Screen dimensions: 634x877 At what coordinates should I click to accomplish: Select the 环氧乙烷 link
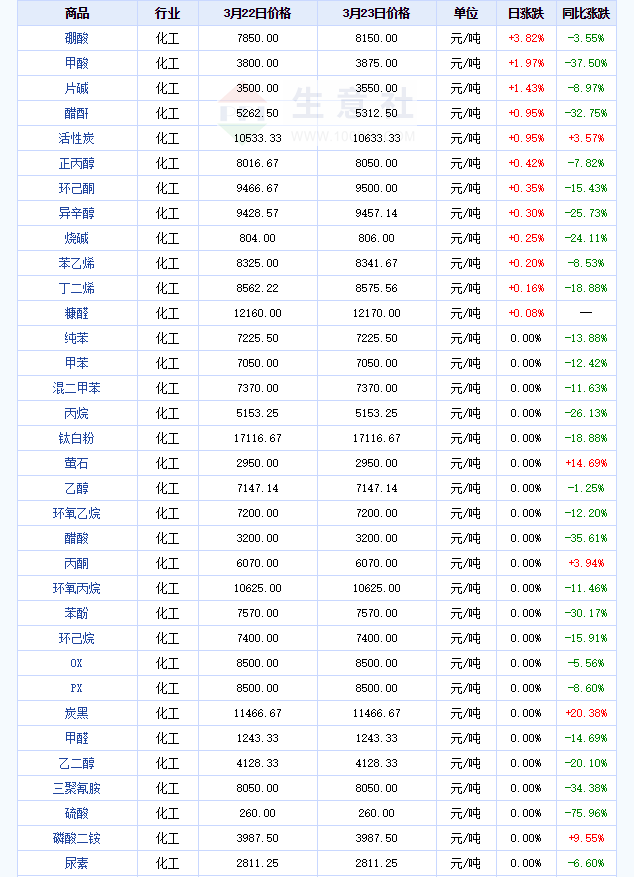pos(77,513)
